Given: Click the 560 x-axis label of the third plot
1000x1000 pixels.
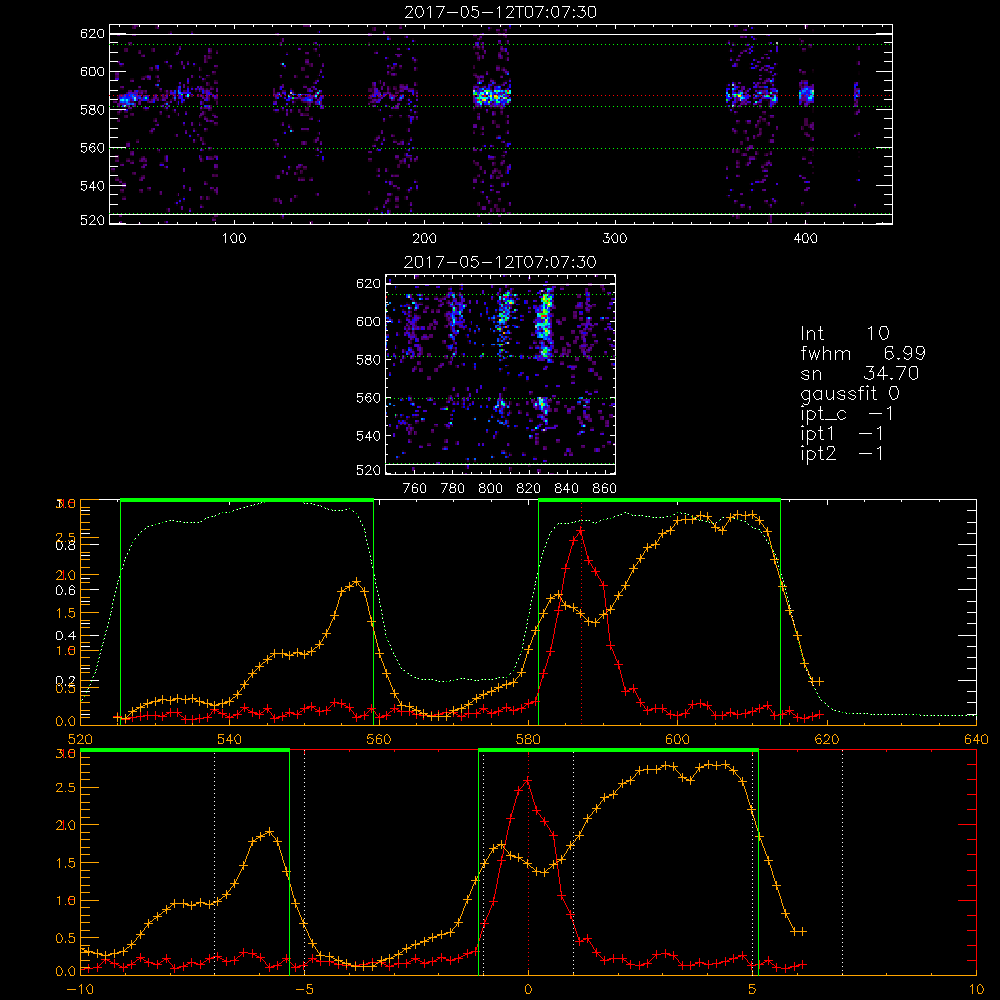Looking at the screenshot, I should click(379, 740).
